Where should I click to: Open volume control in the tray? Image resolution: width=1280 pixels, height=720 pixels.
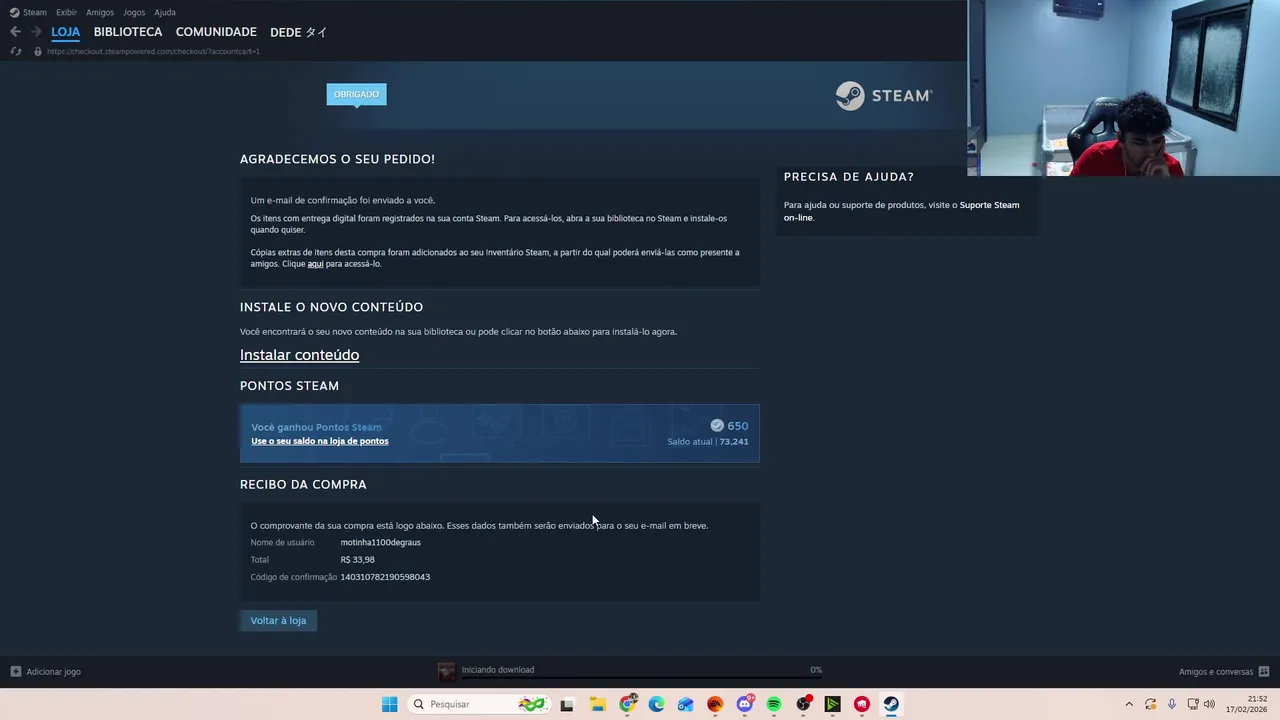(1209, 704)
